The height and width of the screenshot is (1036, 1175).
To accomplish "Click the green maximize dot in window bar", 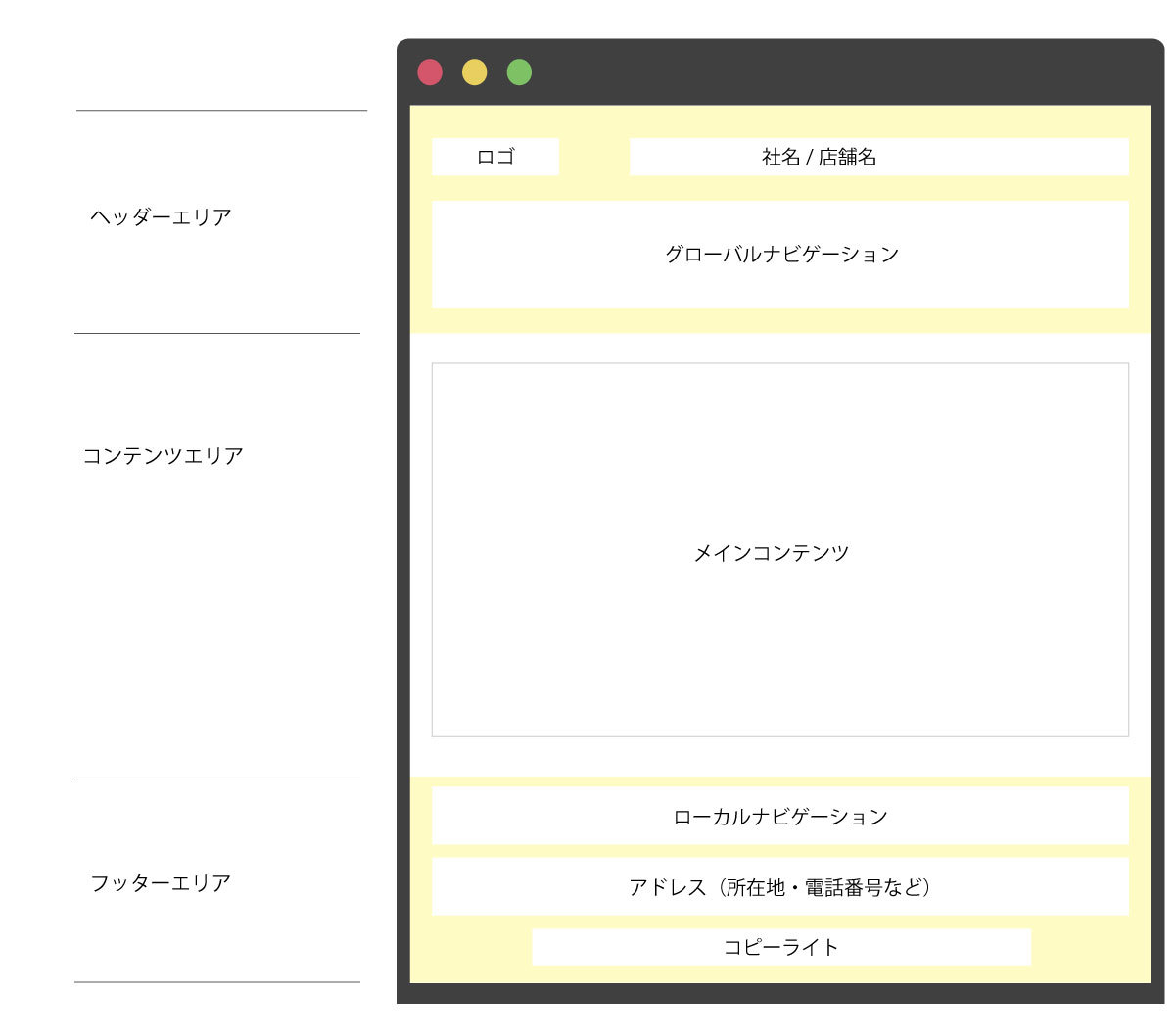I will (519, 72).
